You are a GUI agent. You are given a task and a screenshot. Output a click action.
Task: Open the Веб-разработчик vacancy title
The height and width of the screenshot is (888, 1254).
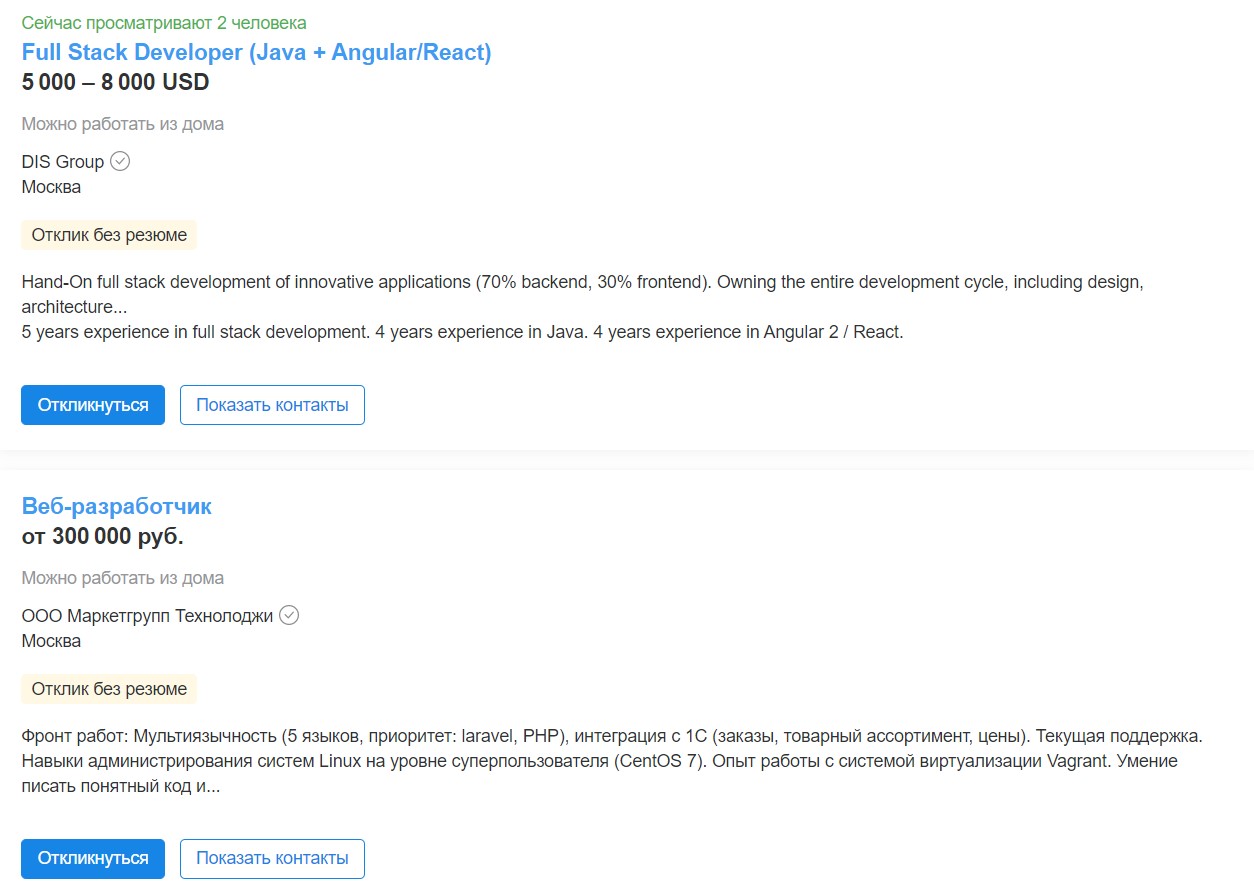pyautogui.click(x=116, y=506)
